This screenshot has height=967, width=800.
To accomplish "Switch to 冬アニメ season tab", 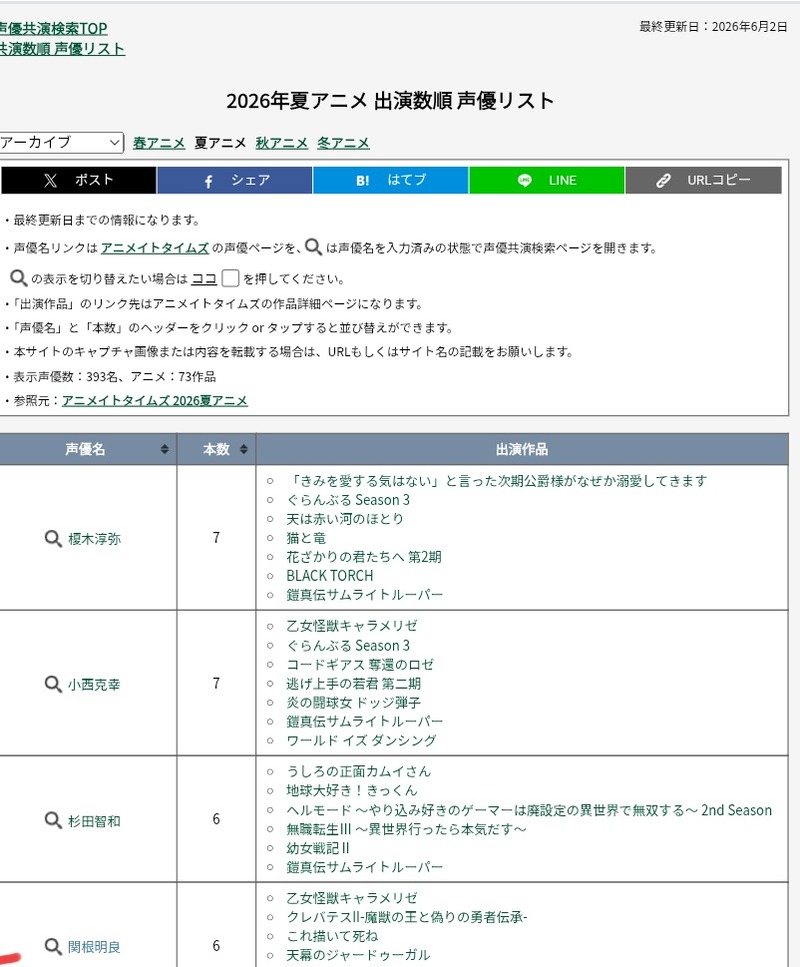I will click(x=343, y=143).
